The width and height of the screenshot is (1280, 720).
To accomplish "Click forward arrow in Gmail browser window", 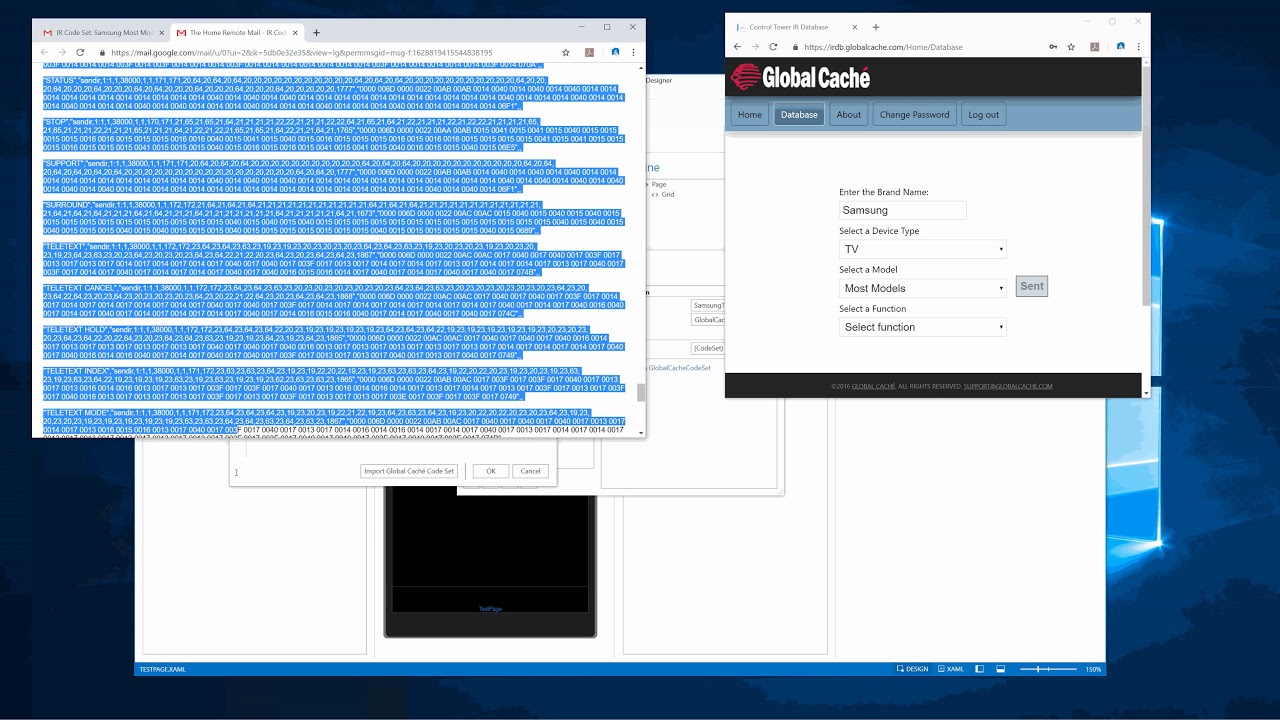I will (x=62, y=52).
